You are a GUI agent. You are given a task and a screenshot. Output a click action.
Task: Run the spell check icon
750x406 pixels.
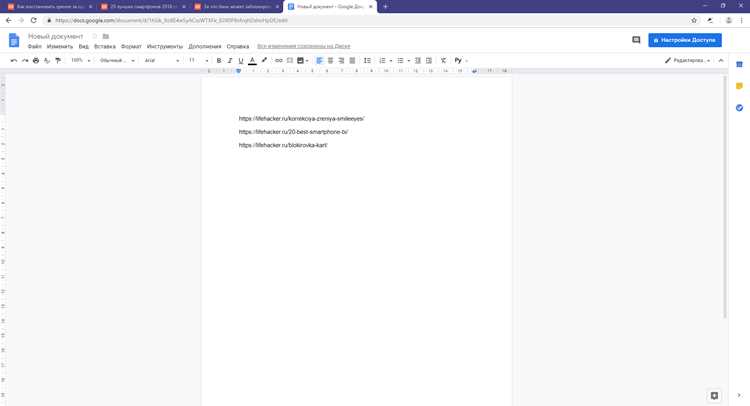[47, 61]
